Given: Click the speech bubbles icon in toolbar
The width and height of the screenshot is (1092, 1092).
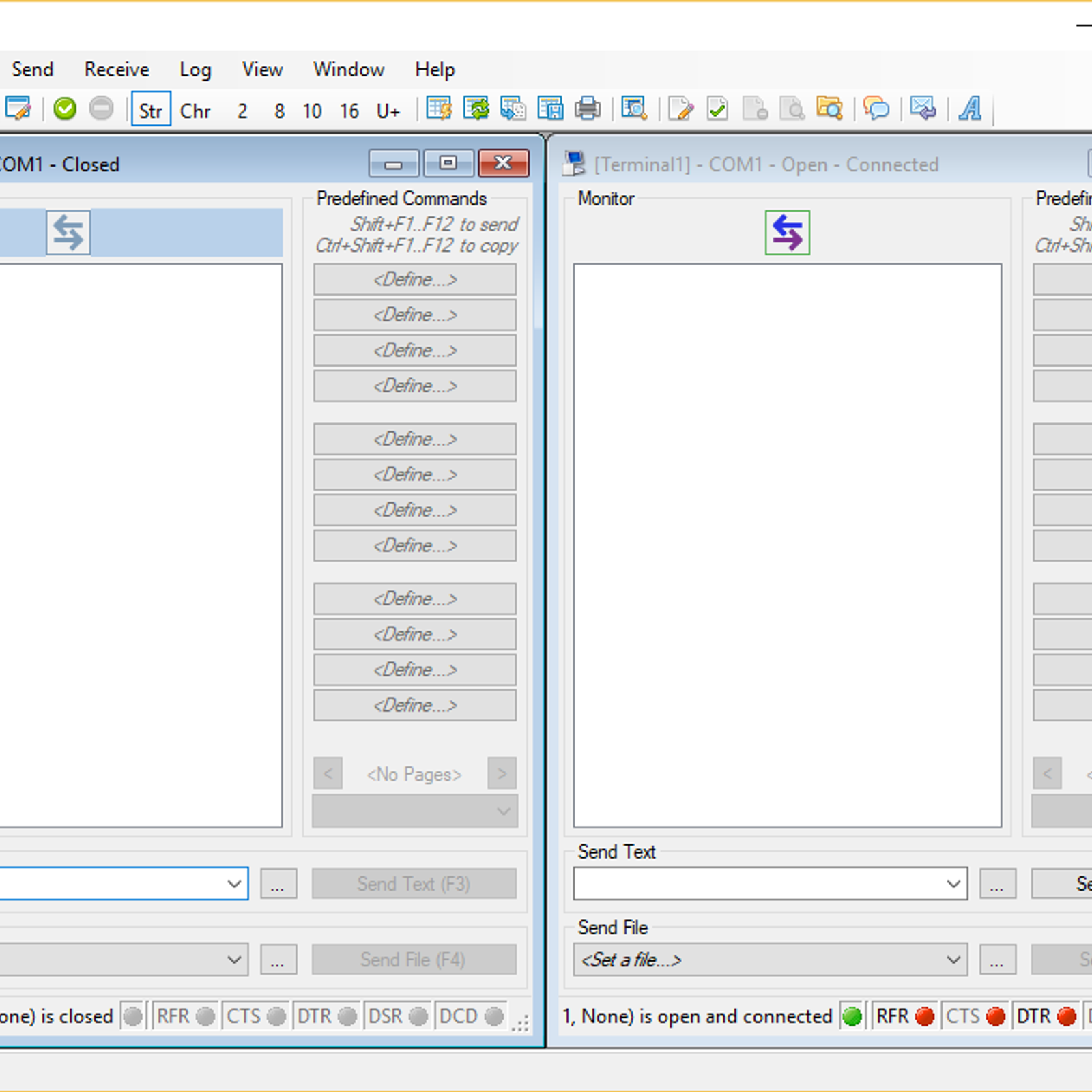Looking at the screenshot, I should point(876,109).
